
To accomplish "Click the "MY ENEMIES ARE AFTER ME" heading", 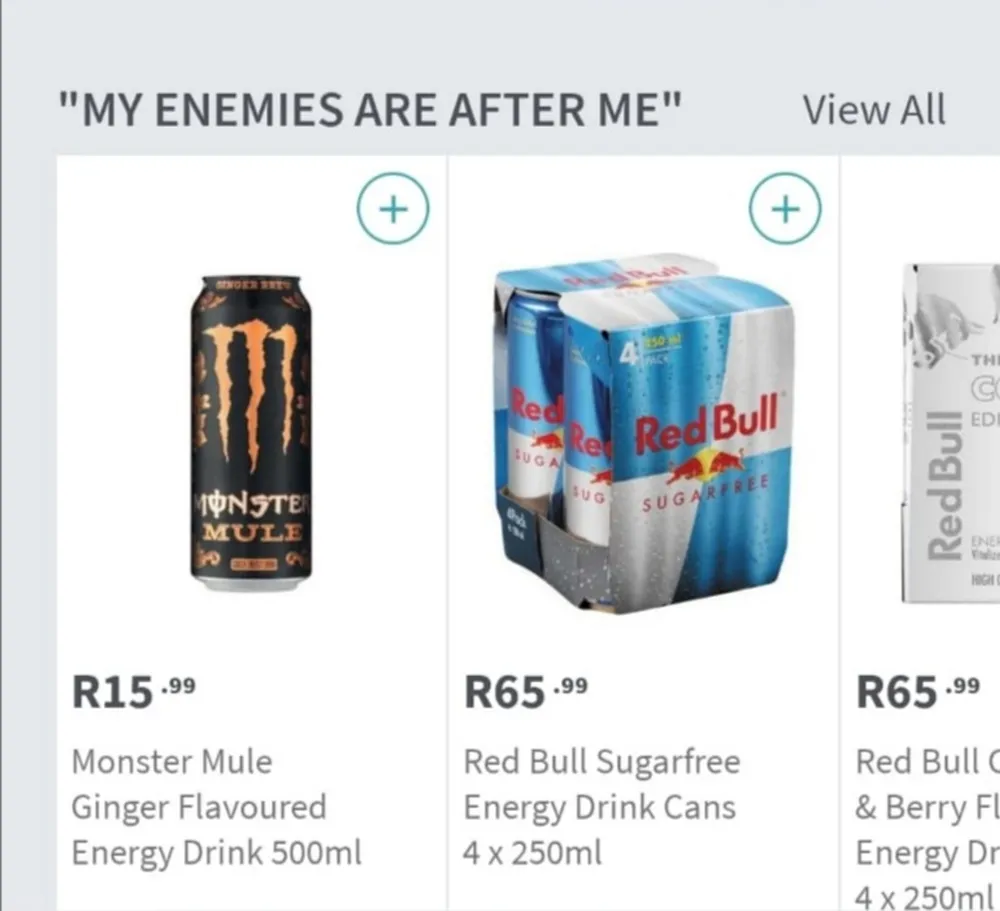I will pos(369,110).
